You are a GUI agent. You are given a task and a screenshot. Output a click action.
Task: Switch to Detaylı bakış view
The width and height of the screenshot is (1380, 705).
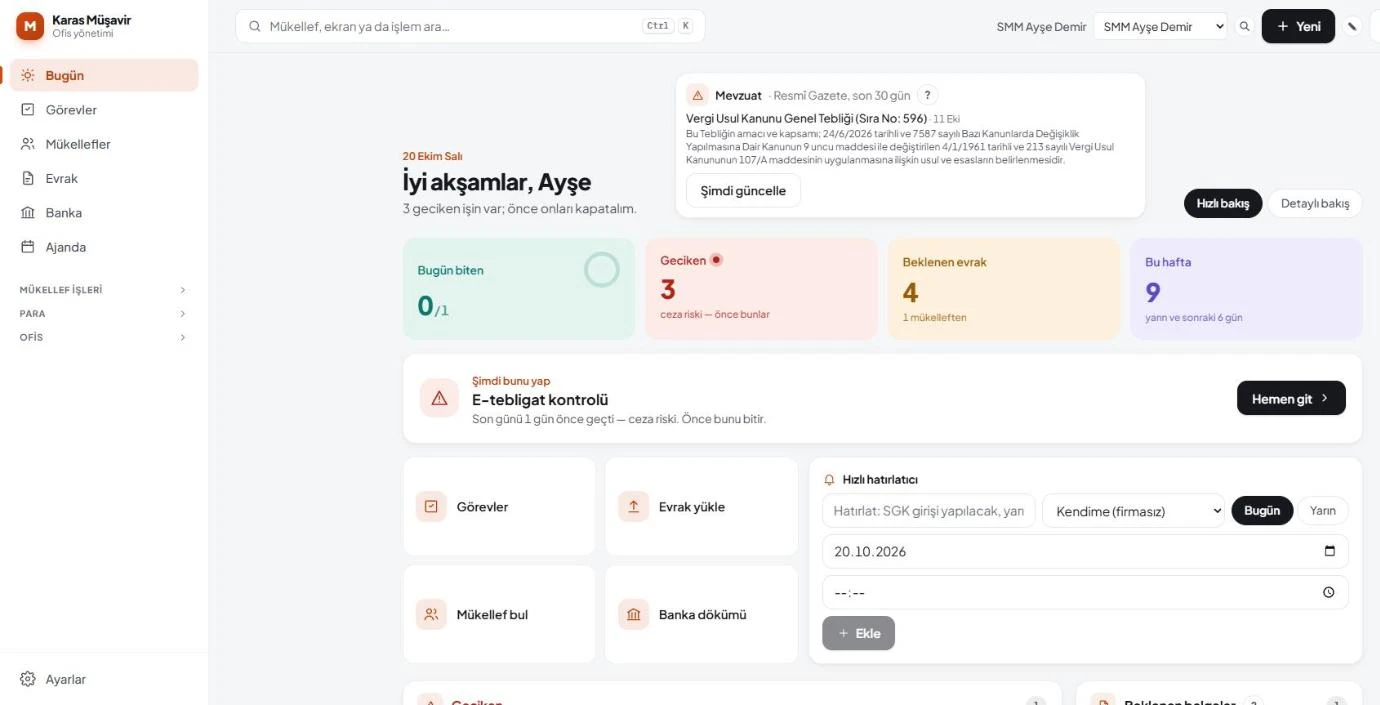point(1315,203)
